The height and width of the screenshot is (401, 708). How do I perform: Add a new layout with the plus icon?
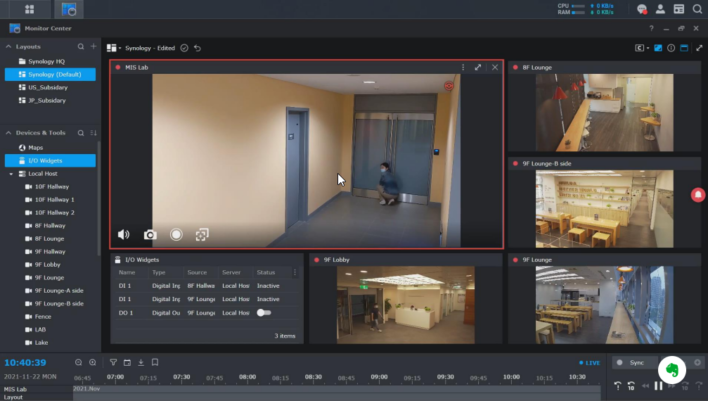tap(94, 47)
